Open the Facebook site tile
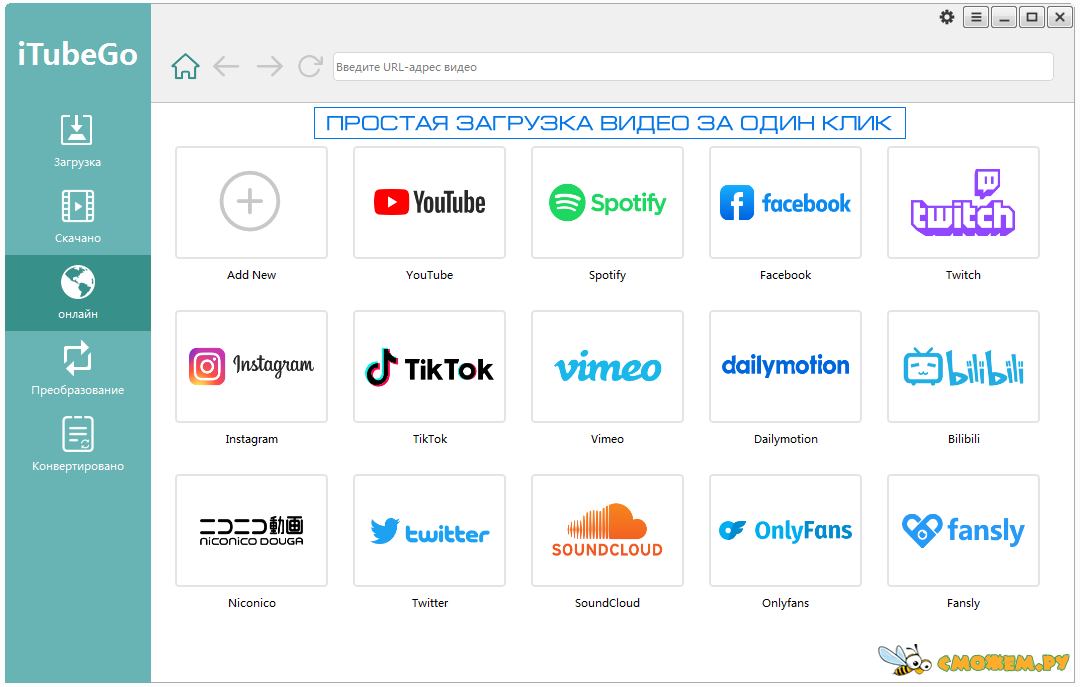This screenshot has height=687, width=1080. coord(785,203)
